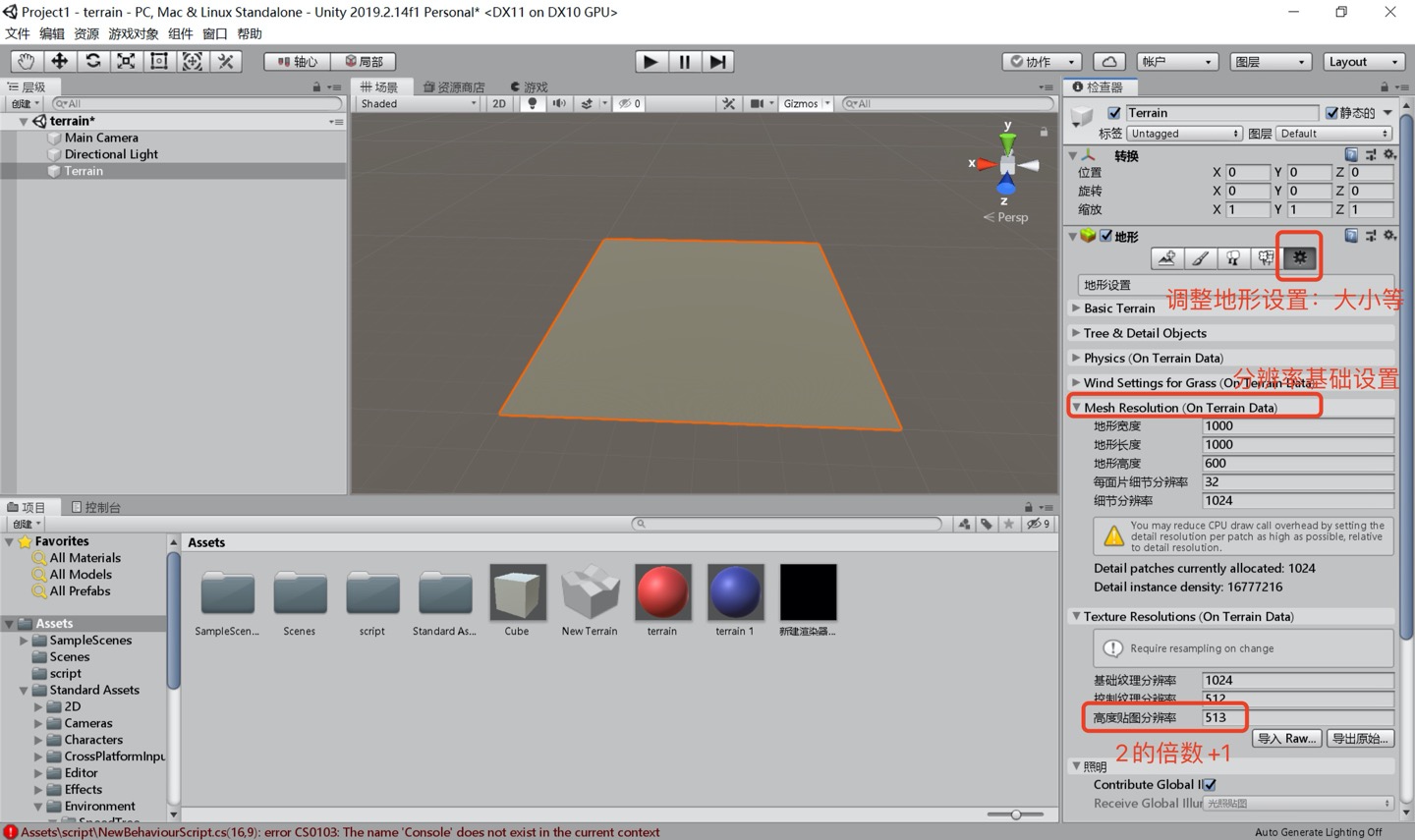Click the 导入 Raw... button
The image size is (1415, 840).
click(x=1286, y=739)
